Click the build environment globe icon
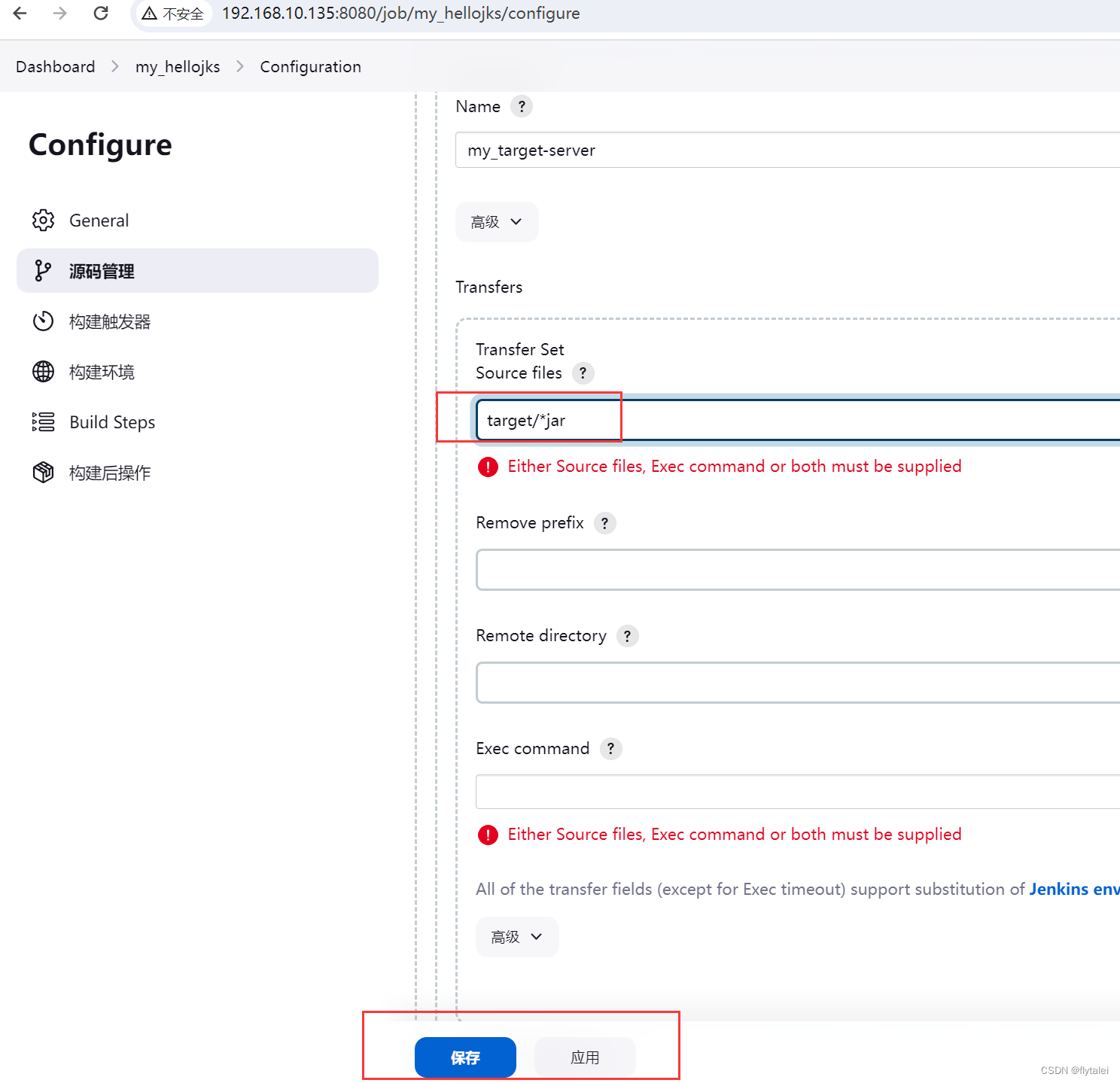 [44, 372]
